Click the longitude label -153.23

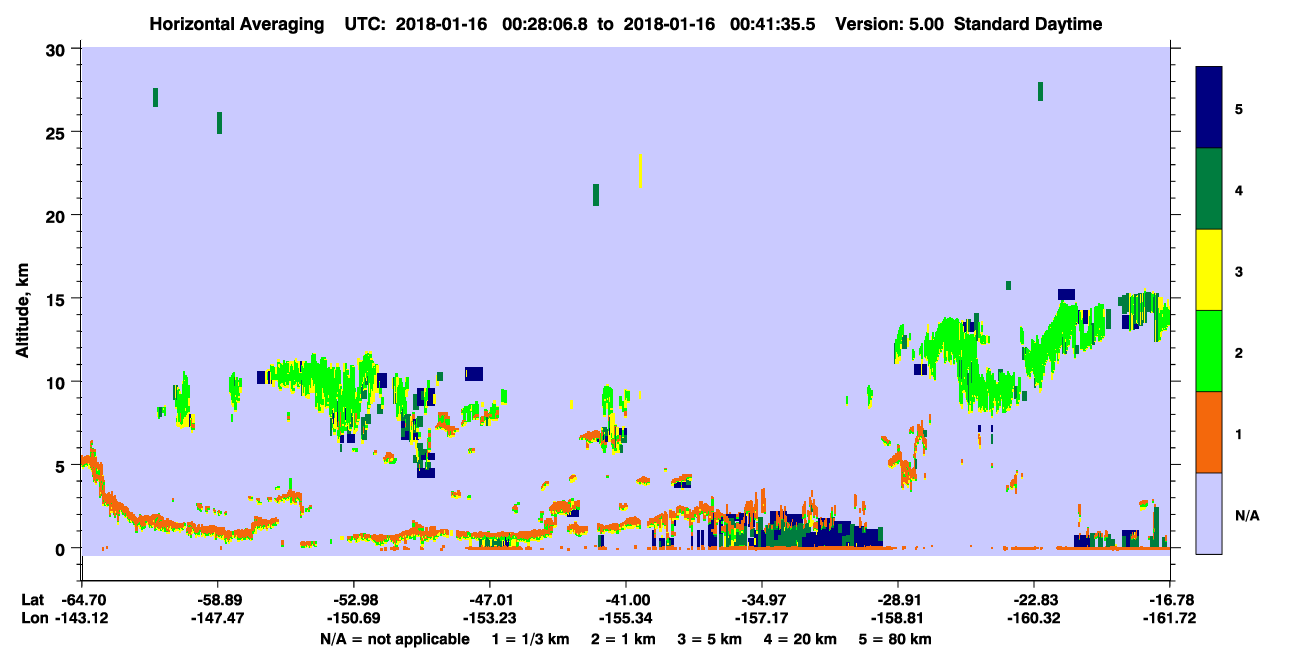(x=489, y=619)
